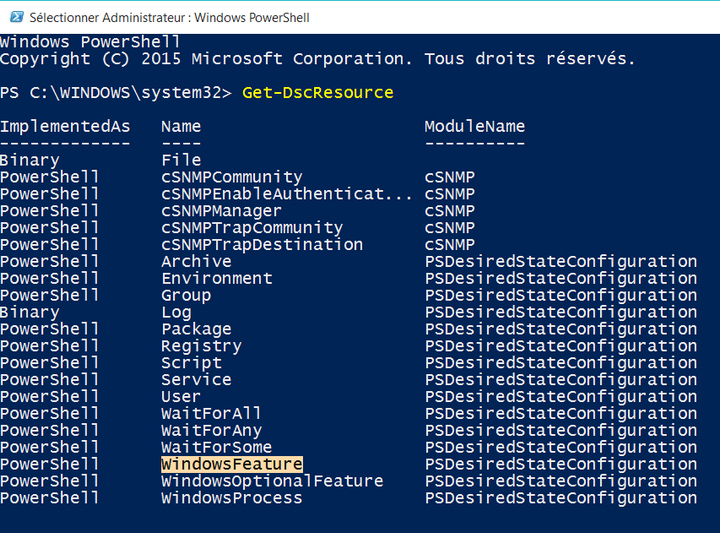Select the highlighted WindowsFeature resource name
The image size is (720, 533).
[x=231, y=464]
